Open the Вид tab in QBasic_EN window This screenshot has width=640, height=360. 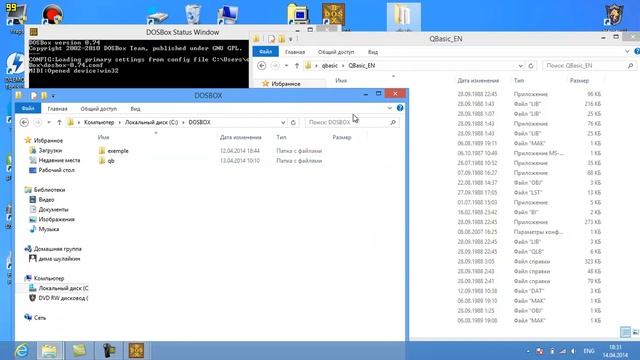pyautogui.click(x=373, y=52)
